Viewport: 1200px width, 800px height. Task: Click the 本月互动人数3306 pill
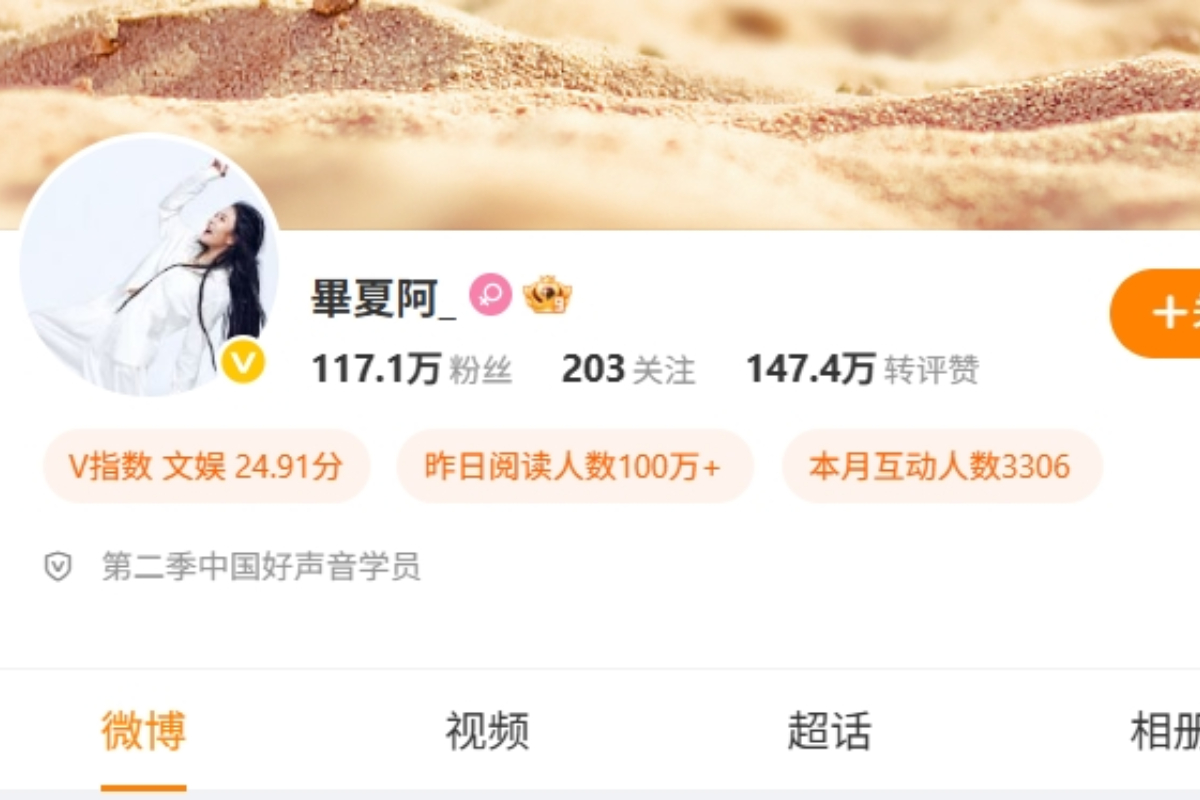coord(941,466)
